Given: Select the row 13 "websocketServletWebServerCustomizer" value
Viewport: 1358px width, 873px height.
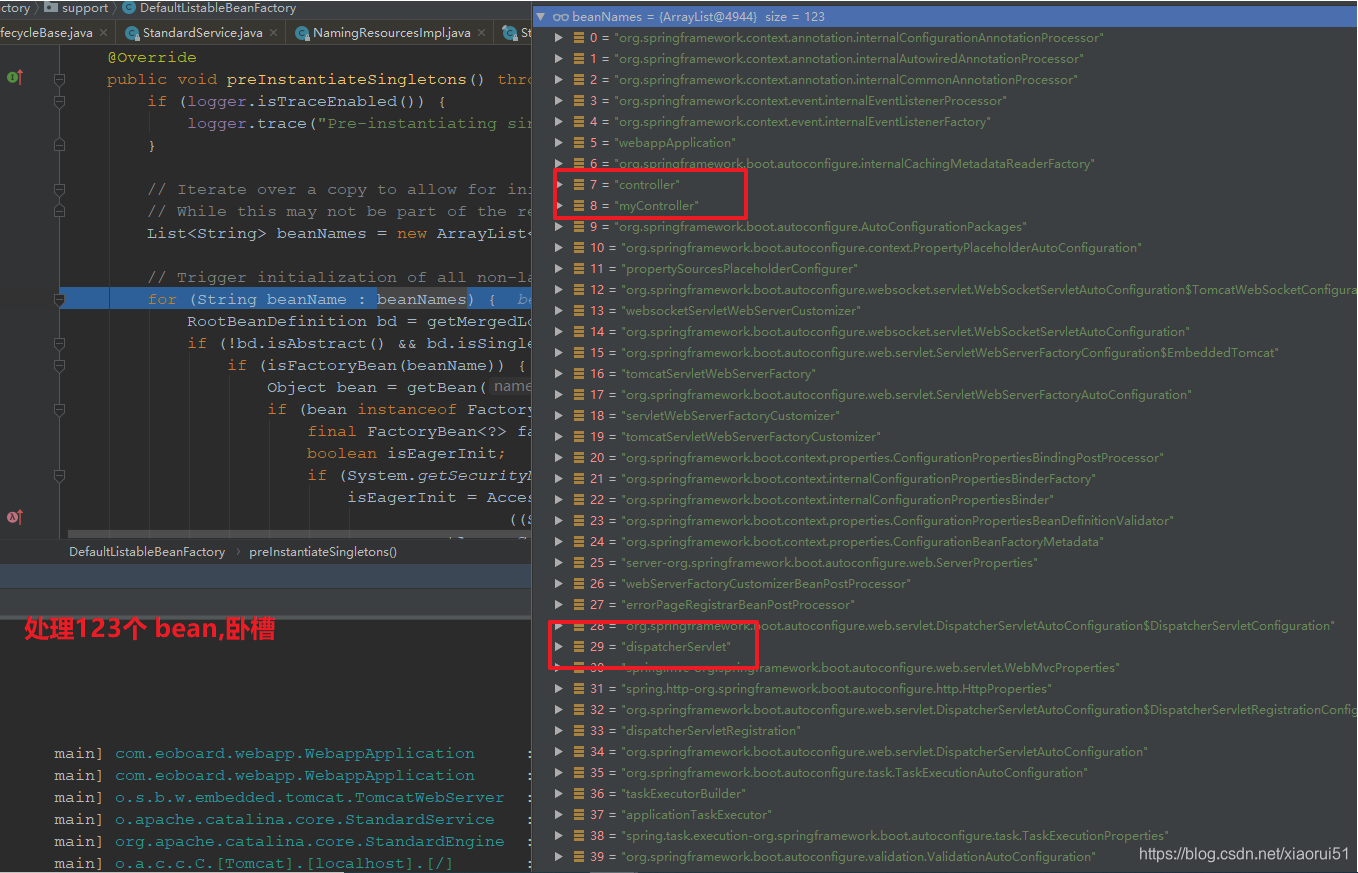Looking at the screenshot, I should point(741,311).
